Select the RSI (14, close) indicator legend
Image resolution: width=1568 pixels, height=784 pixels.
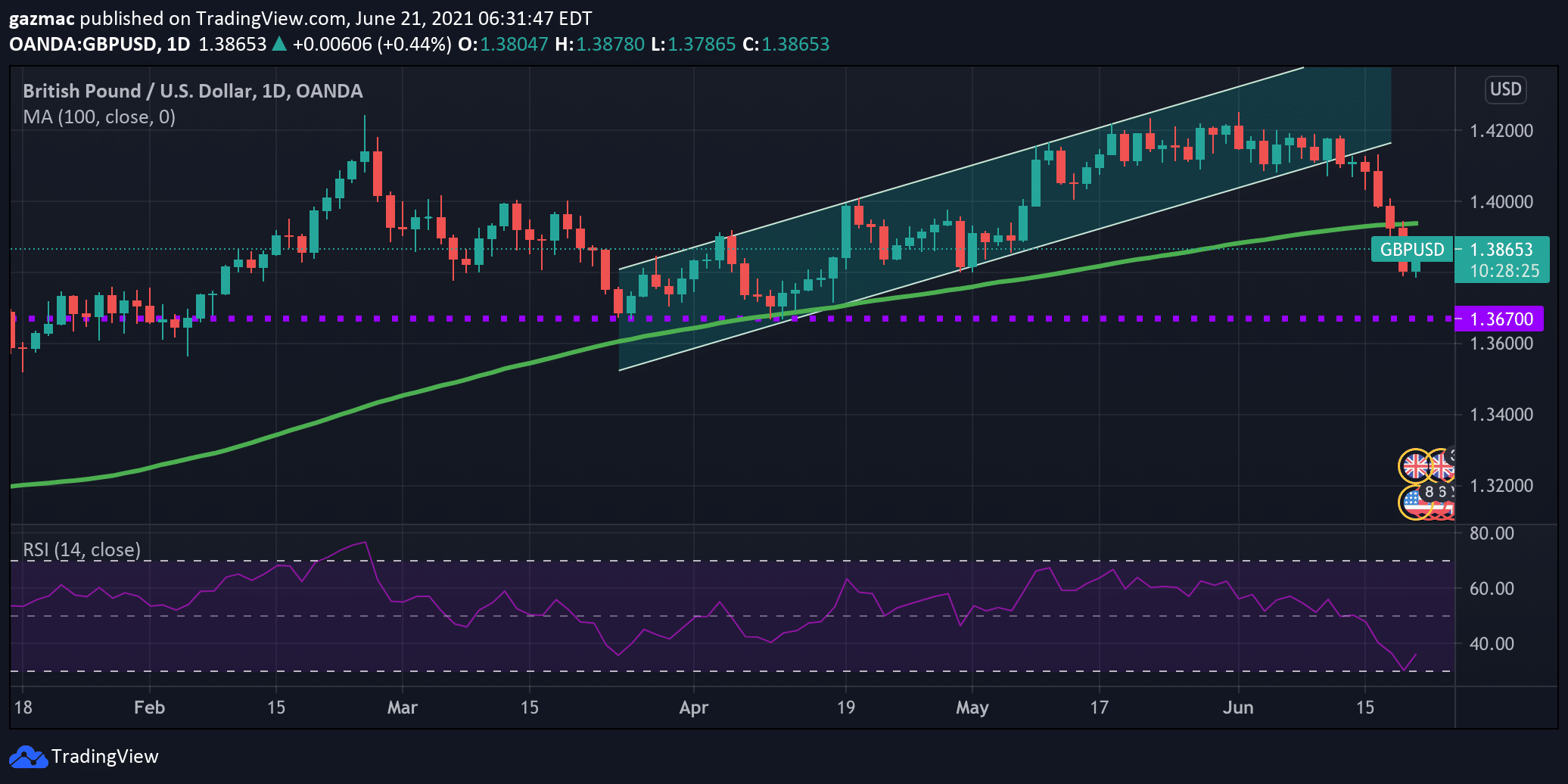click(82, 549)
